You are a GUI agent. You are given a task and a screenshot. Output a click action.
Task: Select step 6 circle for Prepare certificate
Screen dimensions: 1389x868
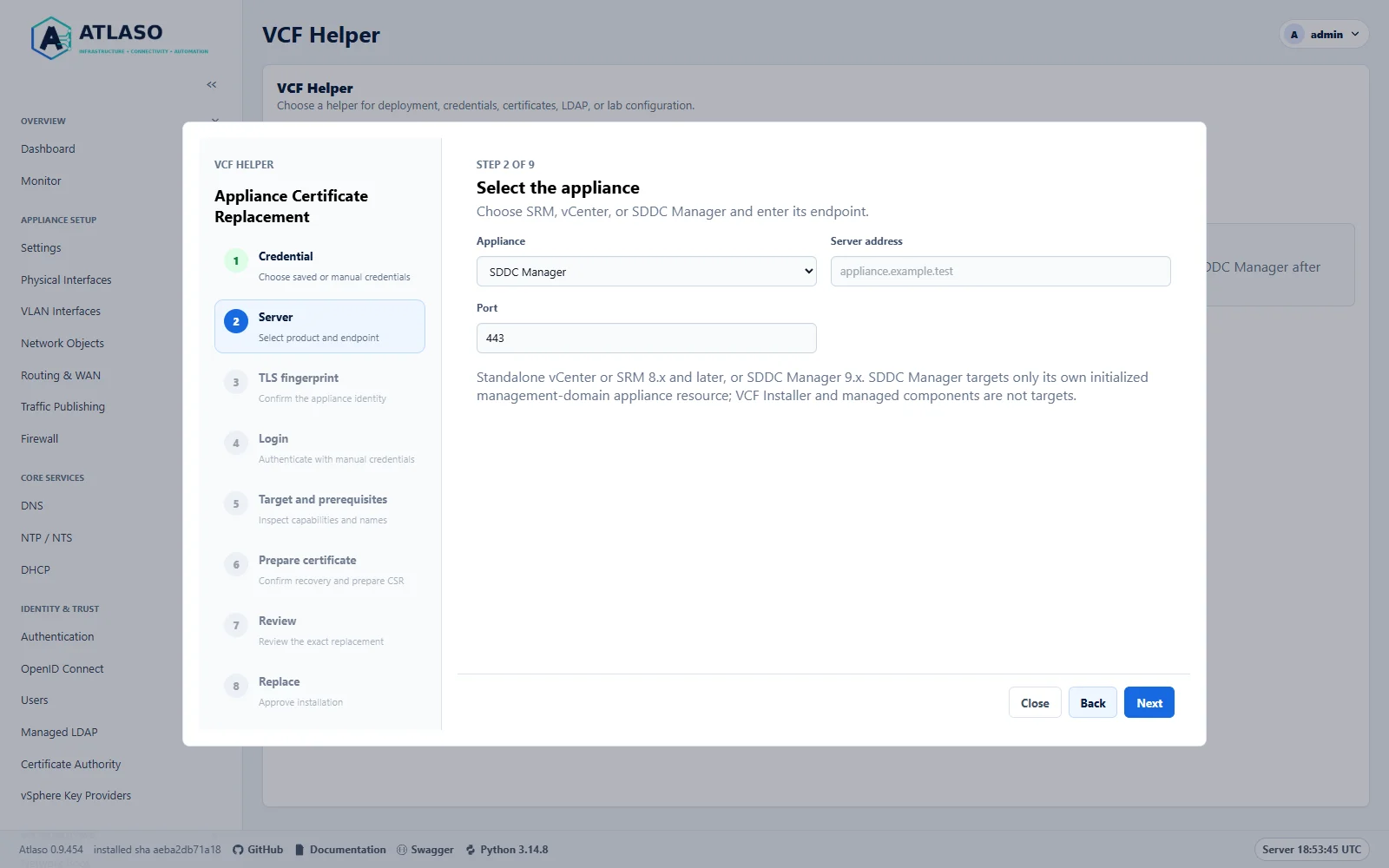coord(236,564)
